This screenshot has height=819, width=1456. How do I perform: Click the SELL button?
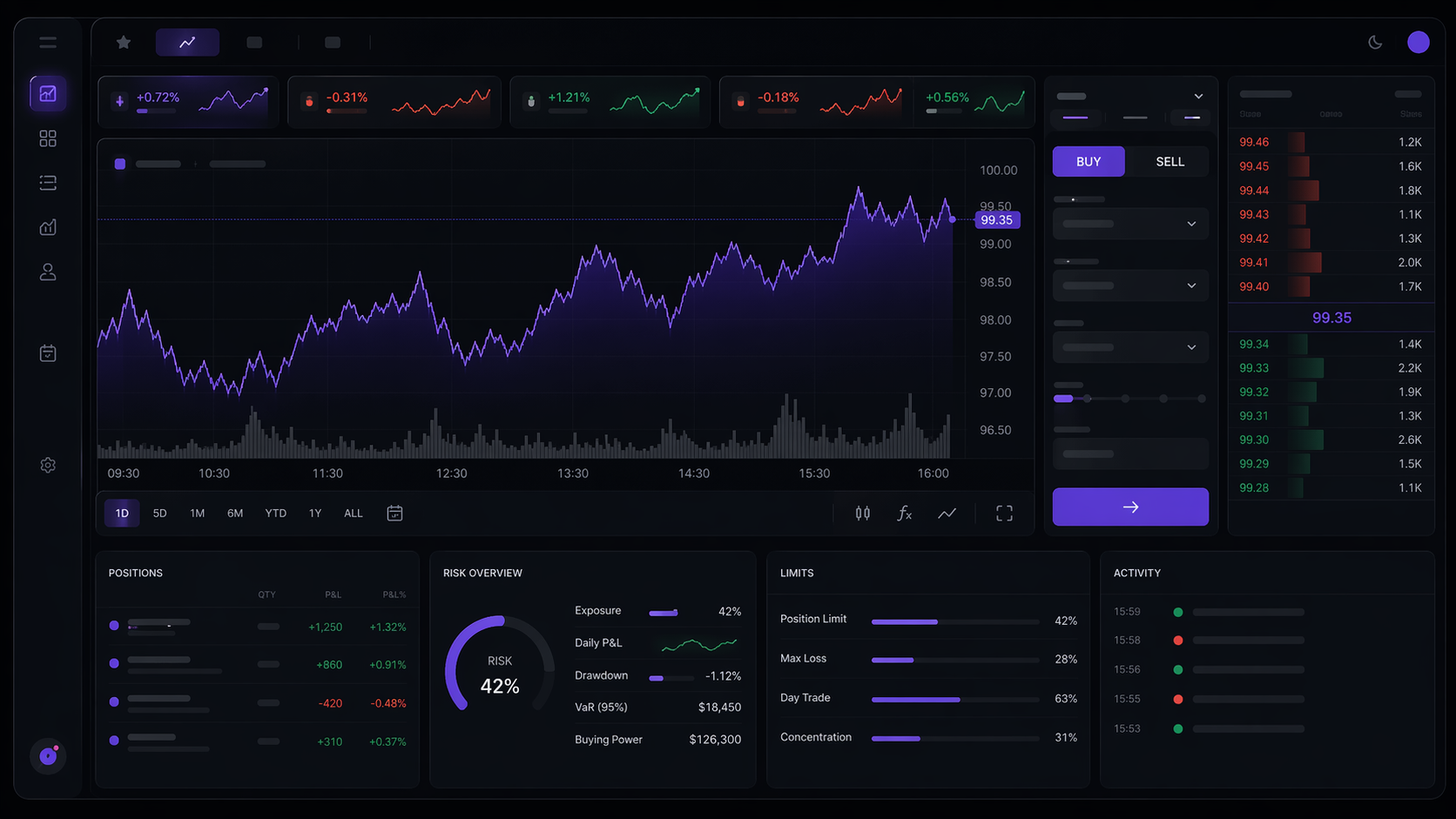[1170, 161]
